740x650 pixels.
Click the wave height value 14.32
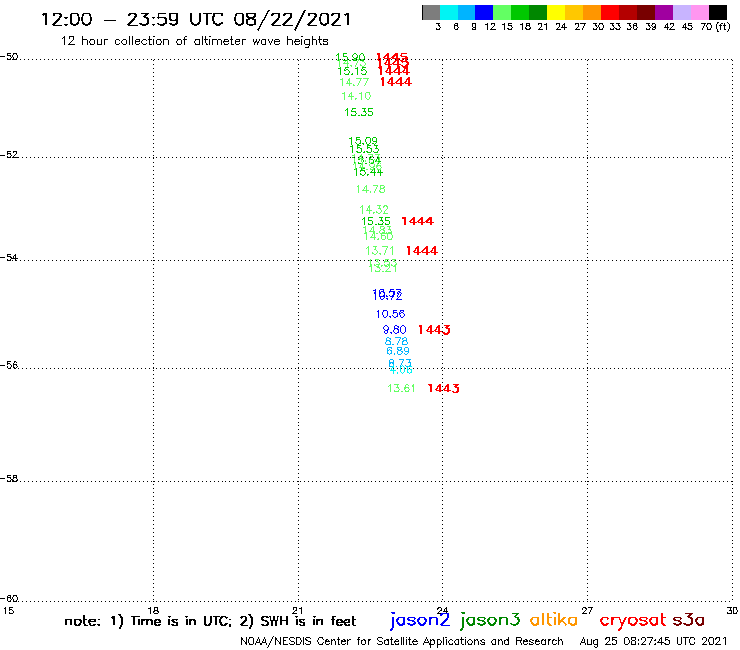374,209
